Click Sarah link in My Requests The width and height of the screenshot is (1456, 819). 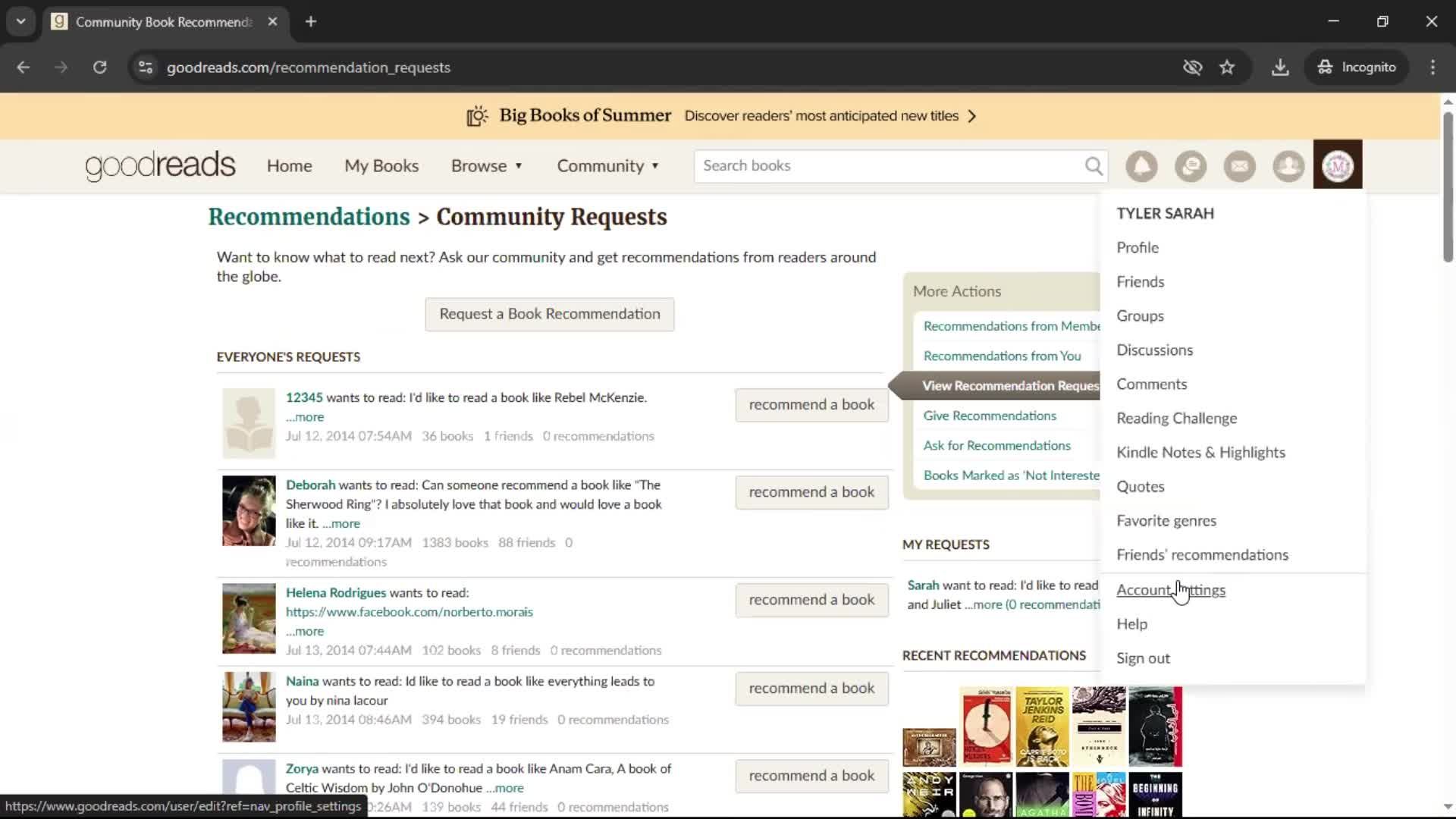click(923, 585)
